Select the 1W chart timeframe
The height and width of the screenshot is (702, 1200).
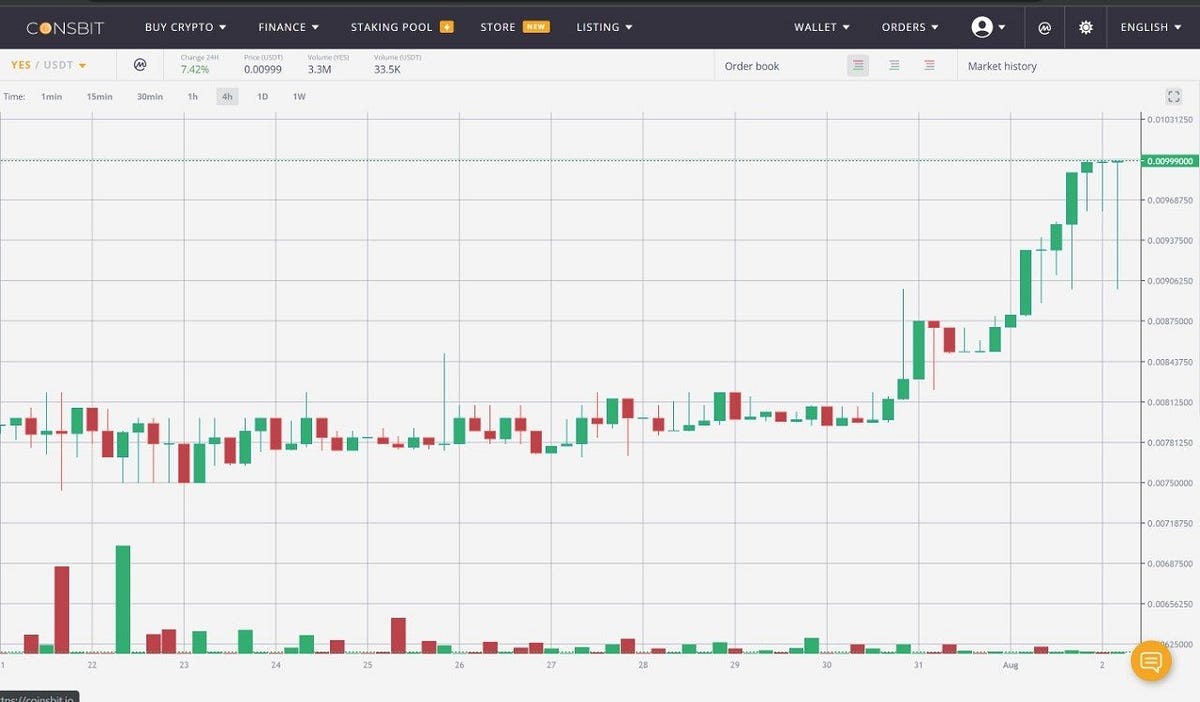coord(297,96)
